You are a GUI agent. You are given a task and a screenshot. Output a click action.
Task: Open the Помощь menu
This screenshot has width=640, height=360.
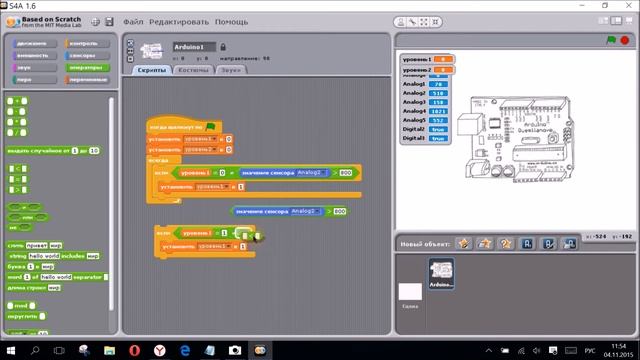231,22
